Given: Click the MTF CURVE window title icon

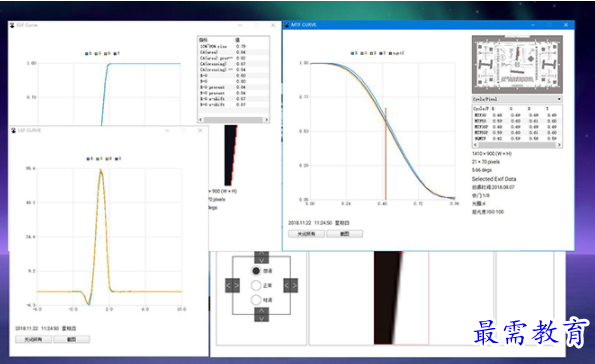Looking at the screenshot, I should click(287, 25).
